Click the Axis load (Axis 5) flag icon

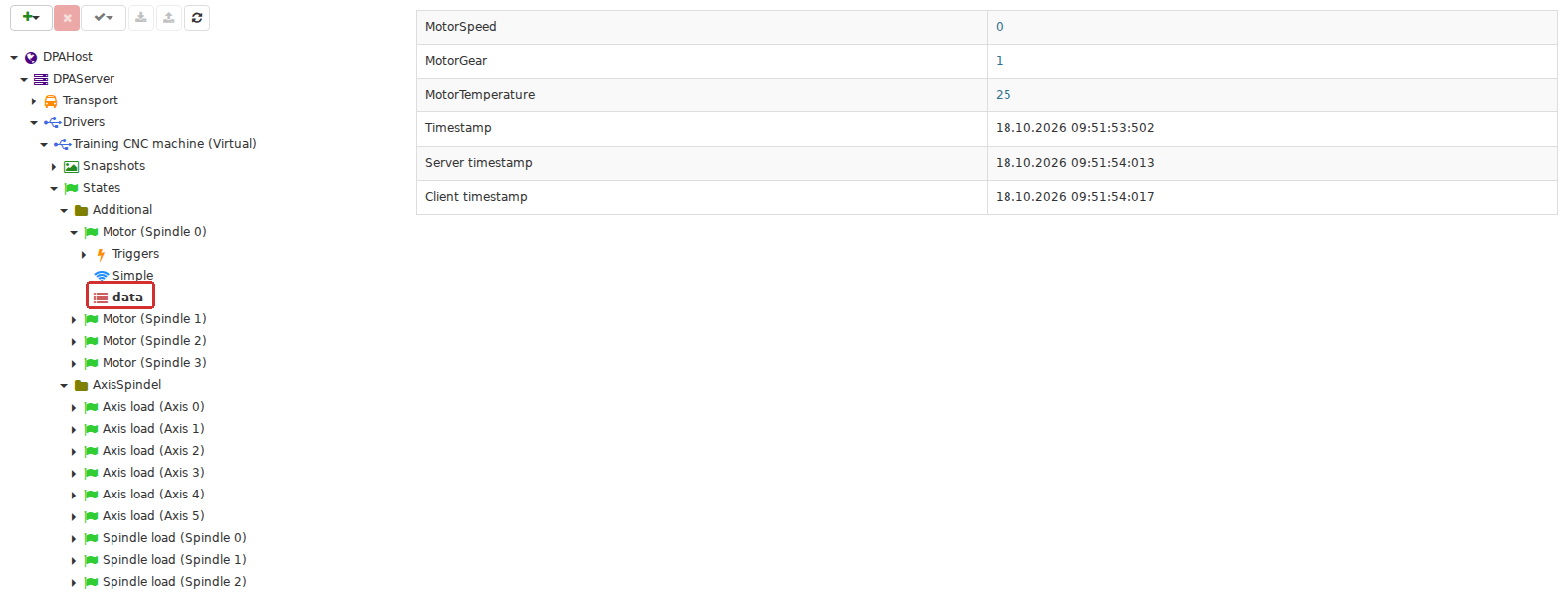91,517
